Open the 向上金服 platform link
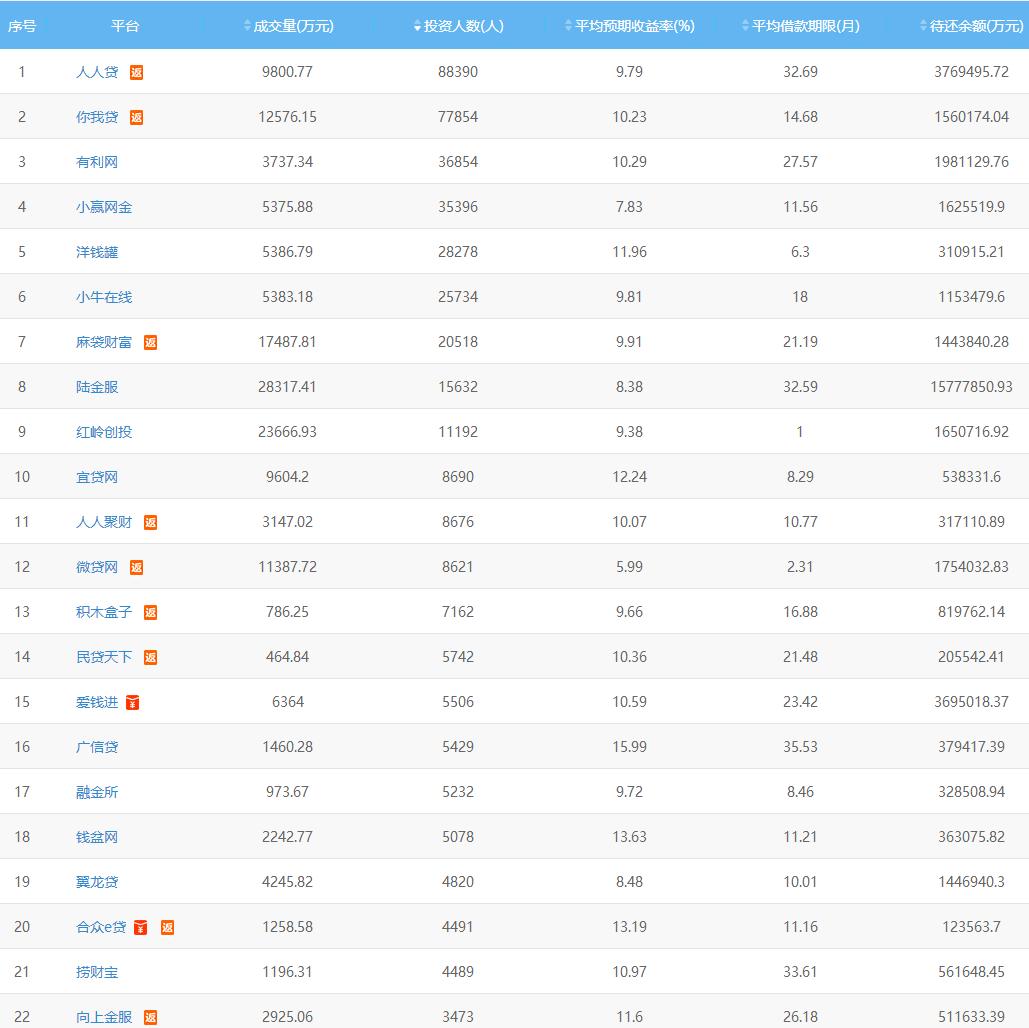Image resolution: width=1029 pixels, height=1028 pixels. [x=104, y=1016]
